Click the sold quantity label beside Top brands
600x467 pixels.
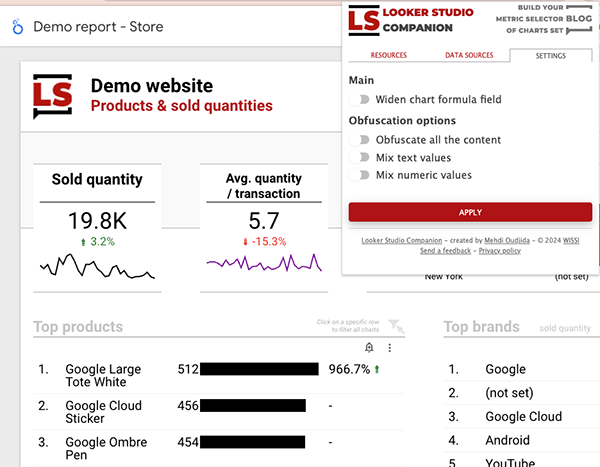point(565,328)
